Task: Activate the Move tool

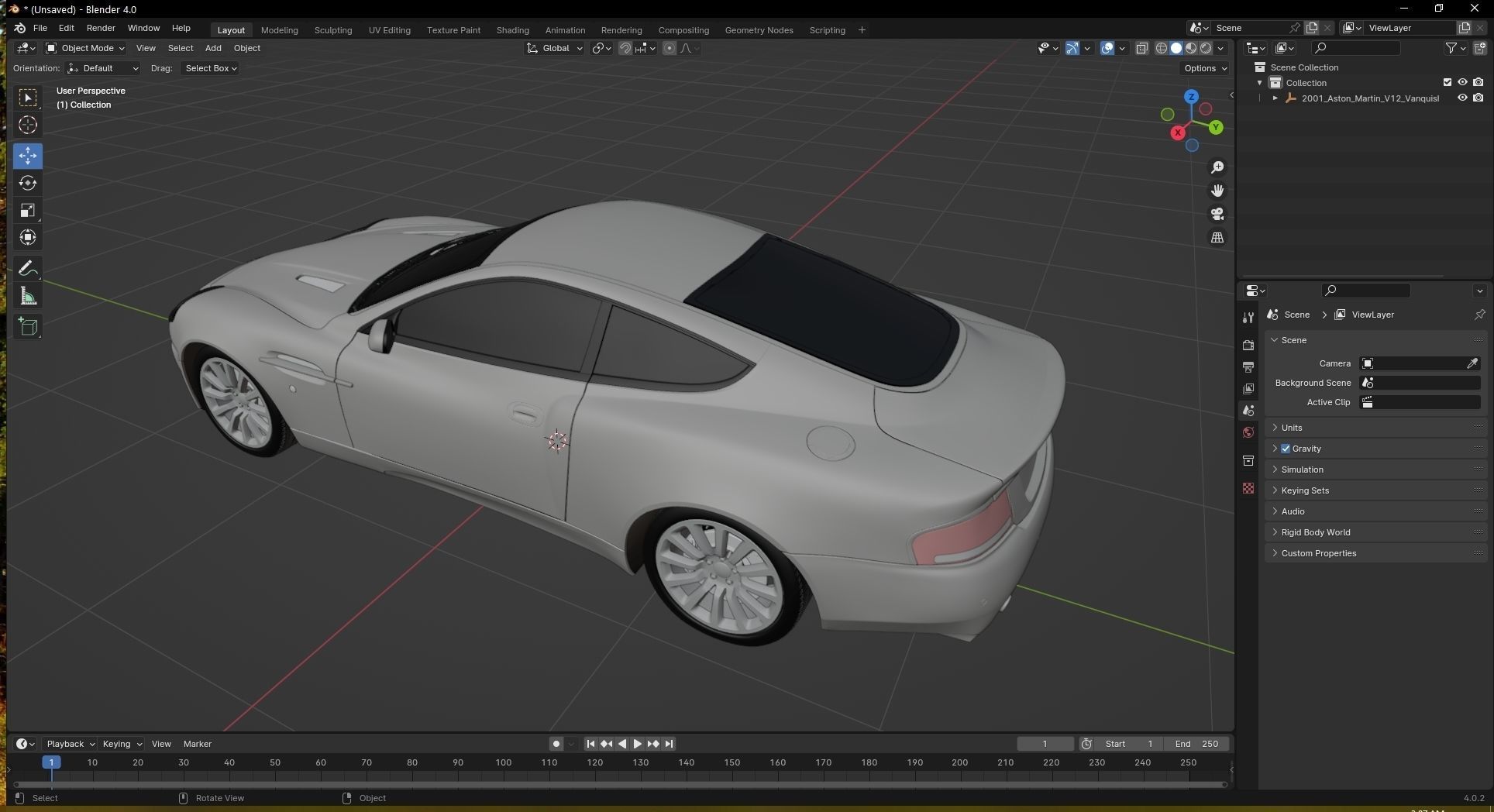Action: coord(28,156)
